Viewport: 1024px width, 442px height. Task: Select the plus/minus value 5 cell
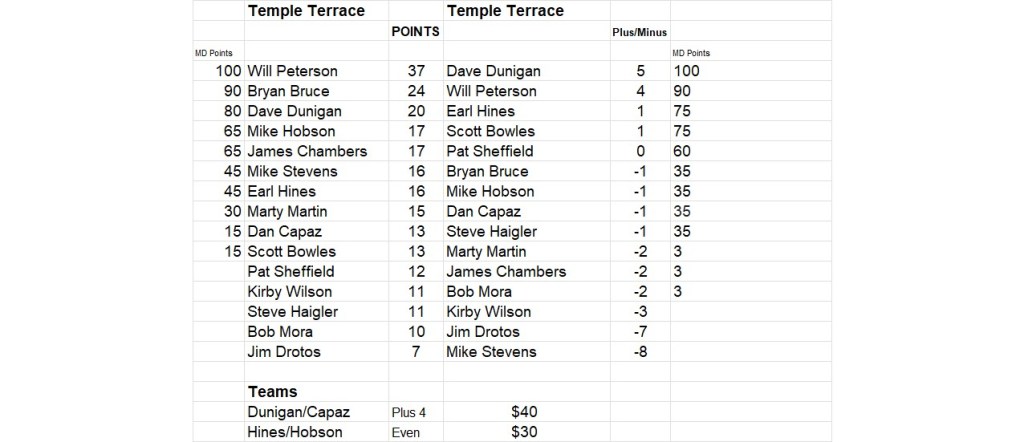pyautogui.click(x=640, y=71)
